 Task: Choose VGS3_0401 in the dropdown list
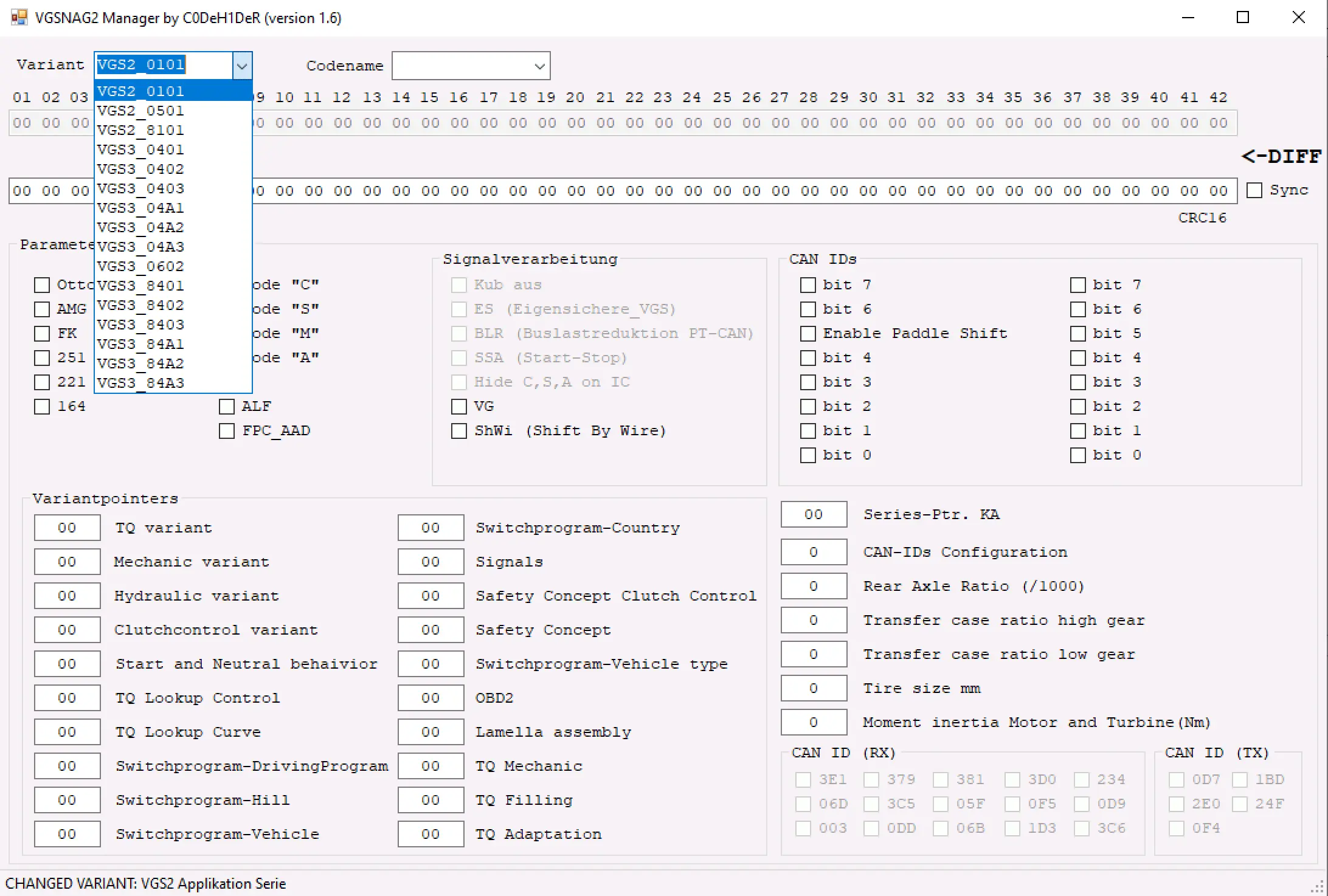173,150
